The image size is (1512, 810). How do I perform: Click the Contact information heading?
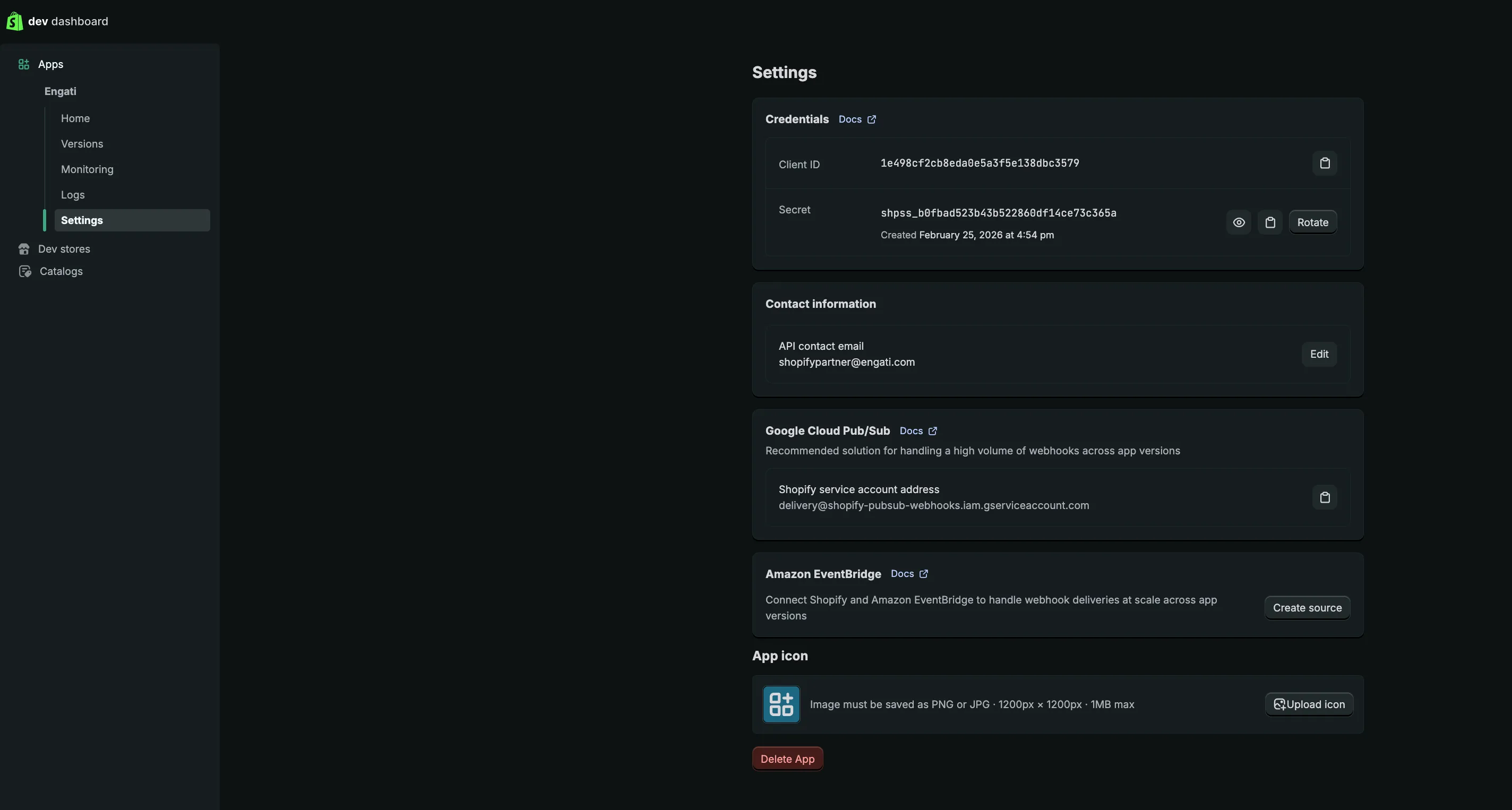(821, 304)
